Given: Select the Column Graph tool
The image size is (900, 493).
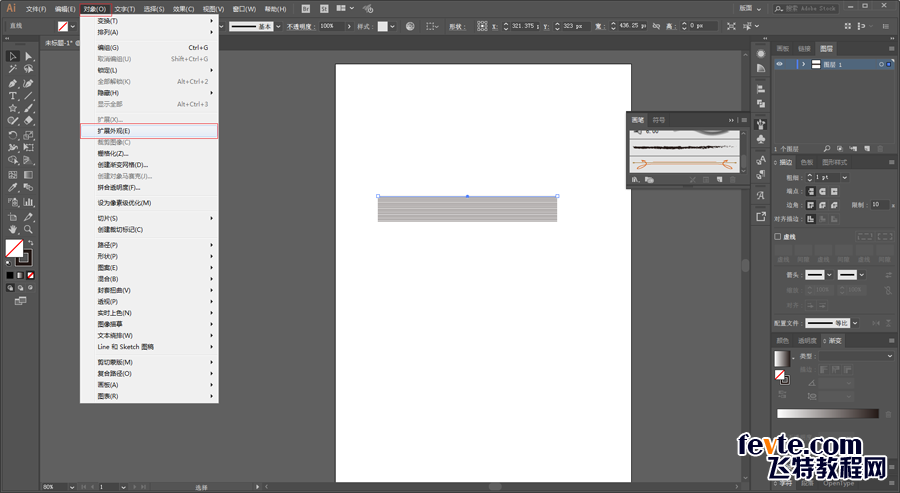Looking at the screenshot, I should coord(28,202).
